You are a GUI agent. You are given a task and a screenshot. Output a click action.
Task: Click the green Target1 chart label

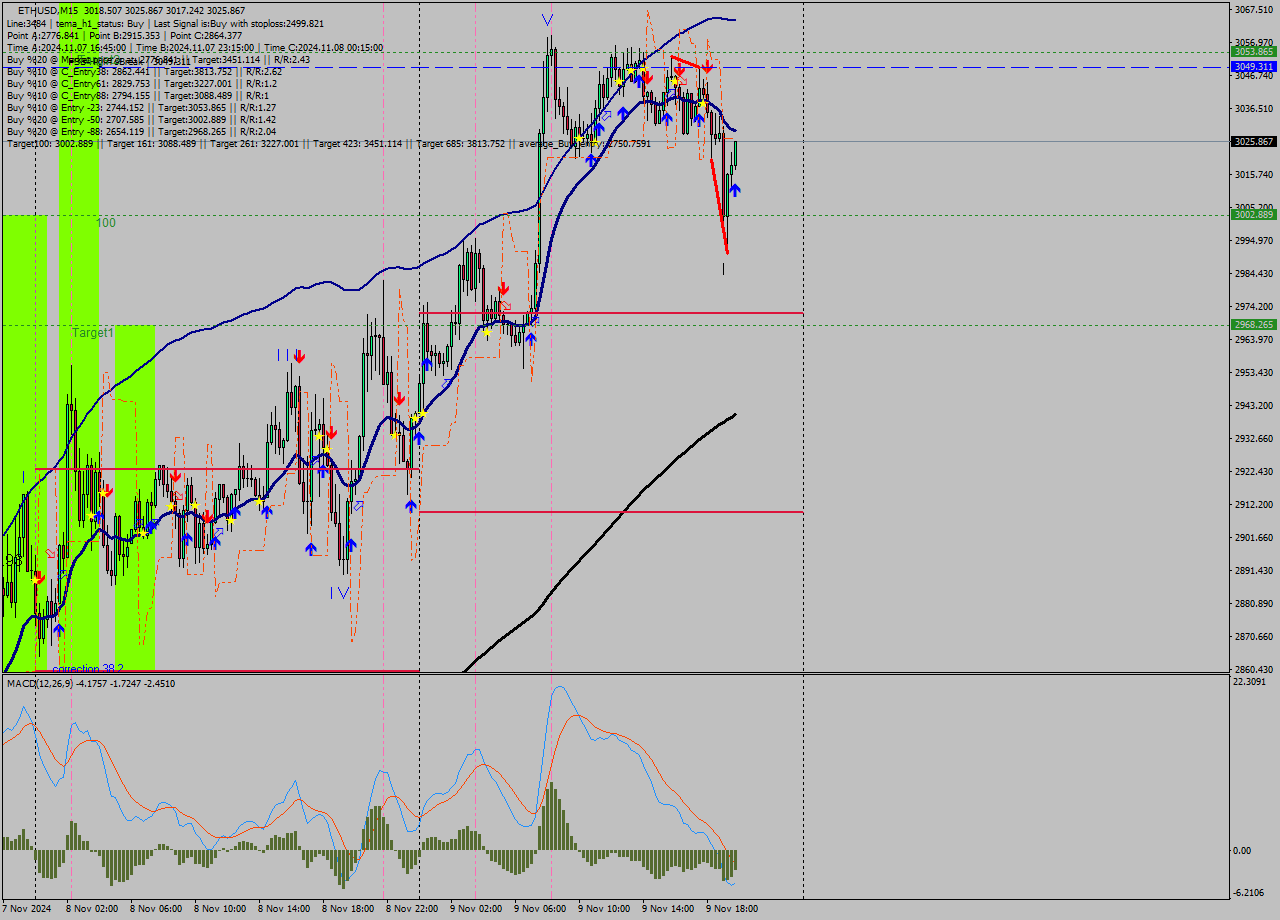point(93,333)
